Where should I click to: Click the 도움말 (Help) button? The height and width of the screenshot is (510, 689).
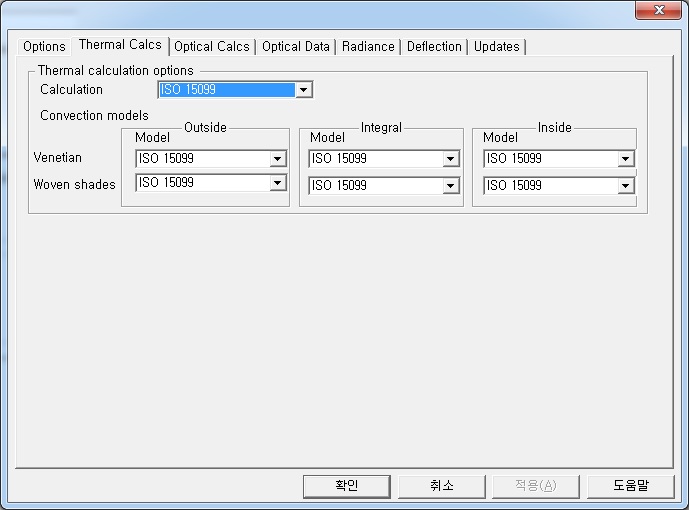[x=630, y=486]
